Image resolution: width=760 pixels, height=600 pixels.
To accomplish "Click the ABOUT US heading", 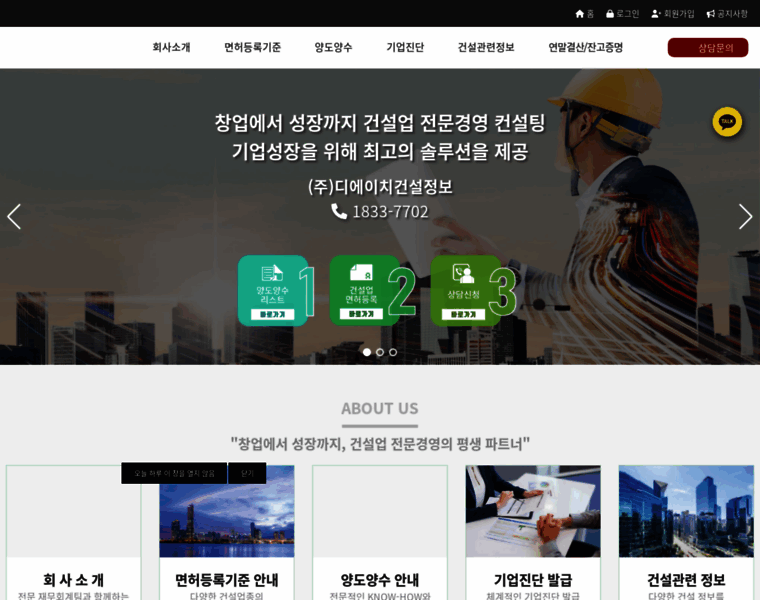I will [x=380, y=409].
